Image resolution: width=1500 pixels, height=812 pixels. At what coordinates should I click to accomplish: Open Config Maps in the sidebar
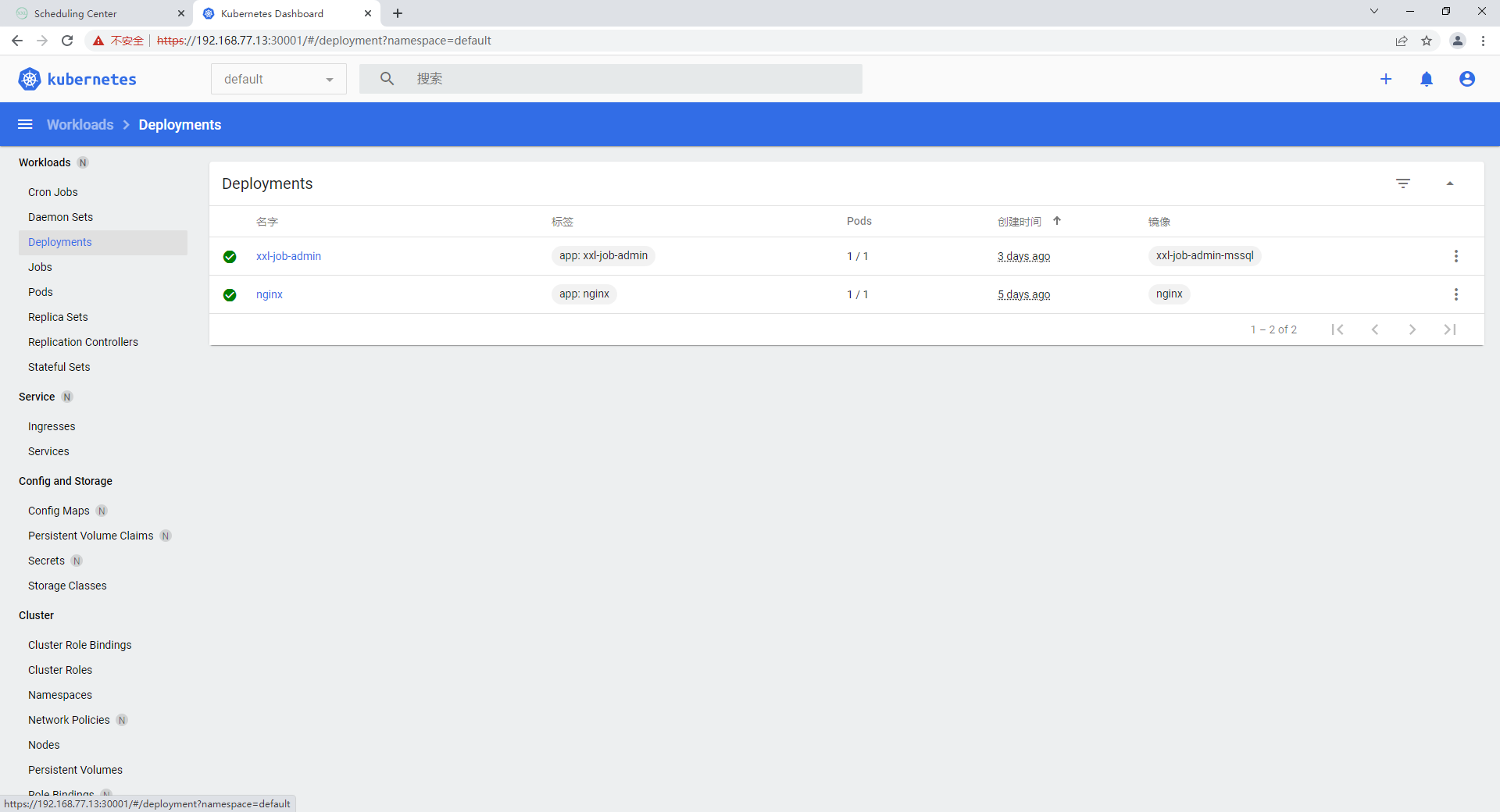click(x=59, y=511)
